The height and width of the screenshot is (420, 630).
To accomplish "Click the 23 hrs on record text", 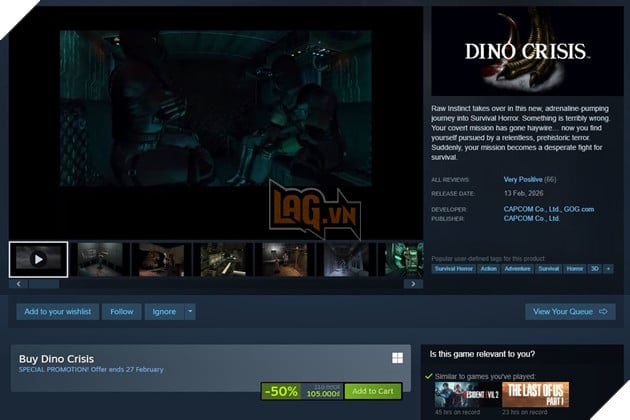I will [524, 412].
